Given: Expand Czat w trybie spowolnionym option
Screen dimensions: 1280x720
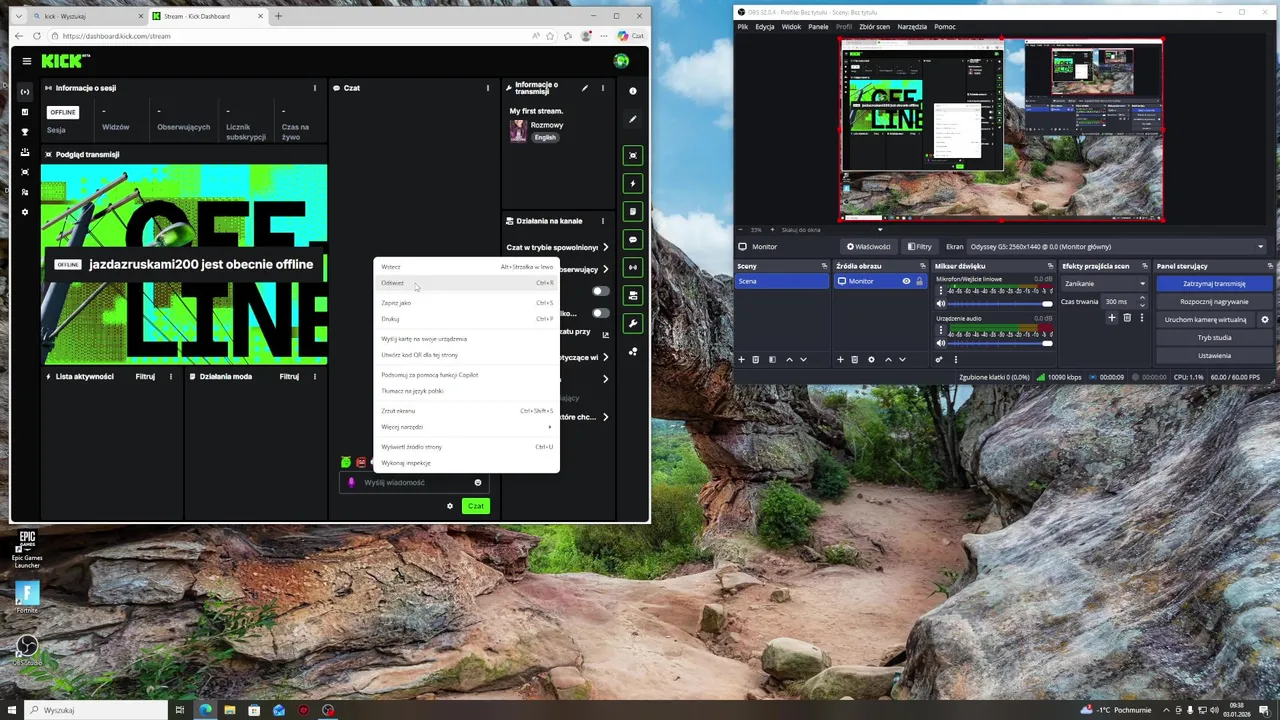Looking at the screenshot, I should point(605,247).
